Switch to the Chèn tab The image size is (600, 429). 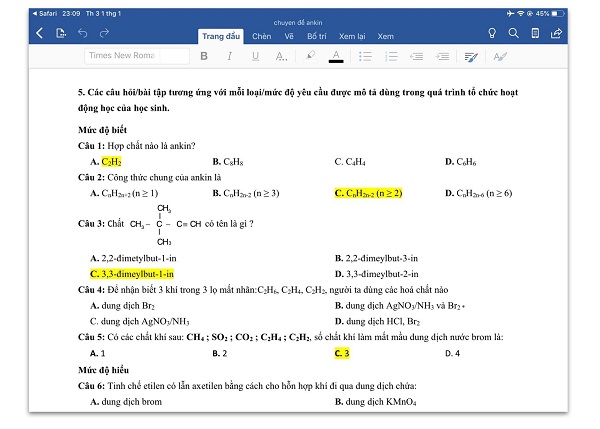261,36
